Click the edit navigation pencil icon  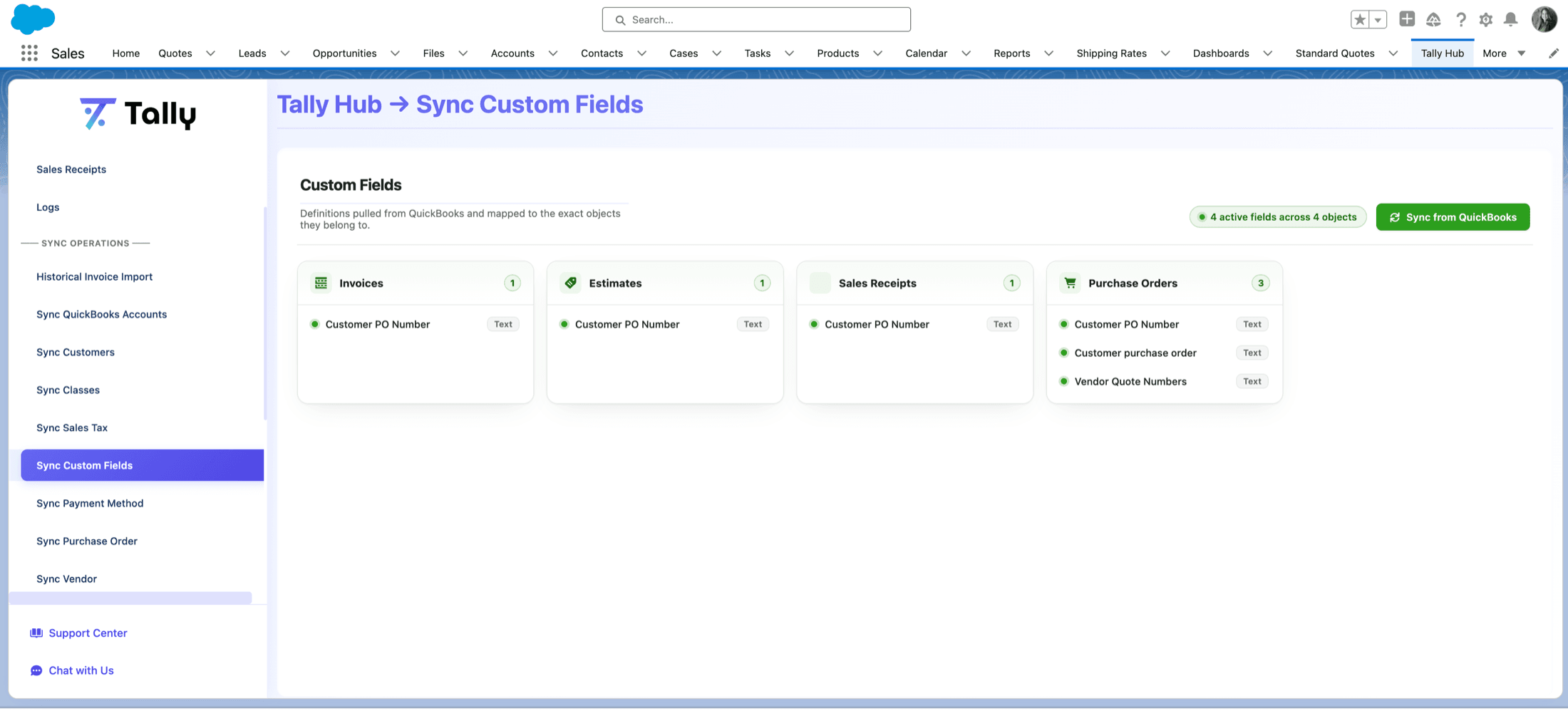click(x=1554, y=53)
